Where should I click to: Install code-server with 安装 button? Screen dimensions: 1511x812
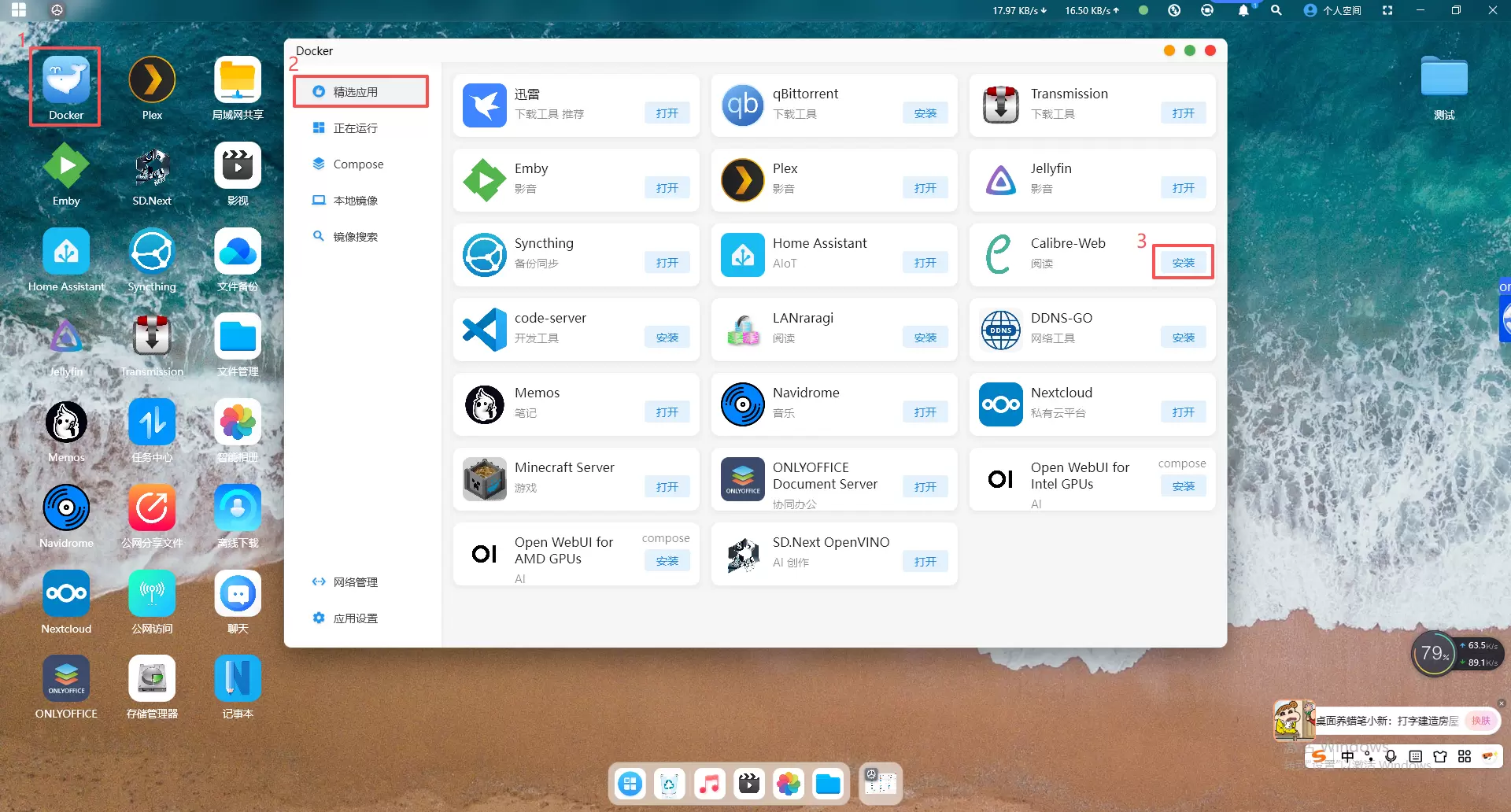(x=667, y=338)
